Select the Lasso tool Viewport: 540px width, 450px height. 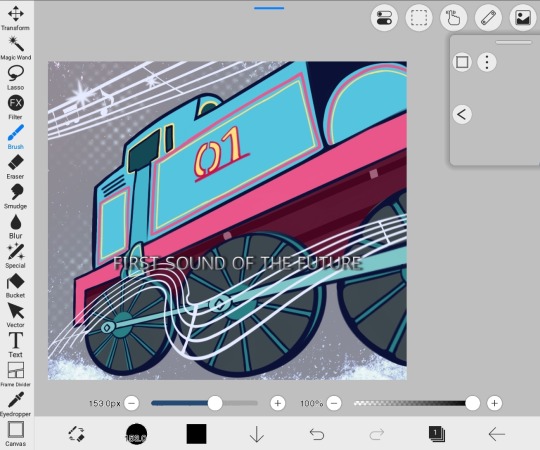coord(15,78)
